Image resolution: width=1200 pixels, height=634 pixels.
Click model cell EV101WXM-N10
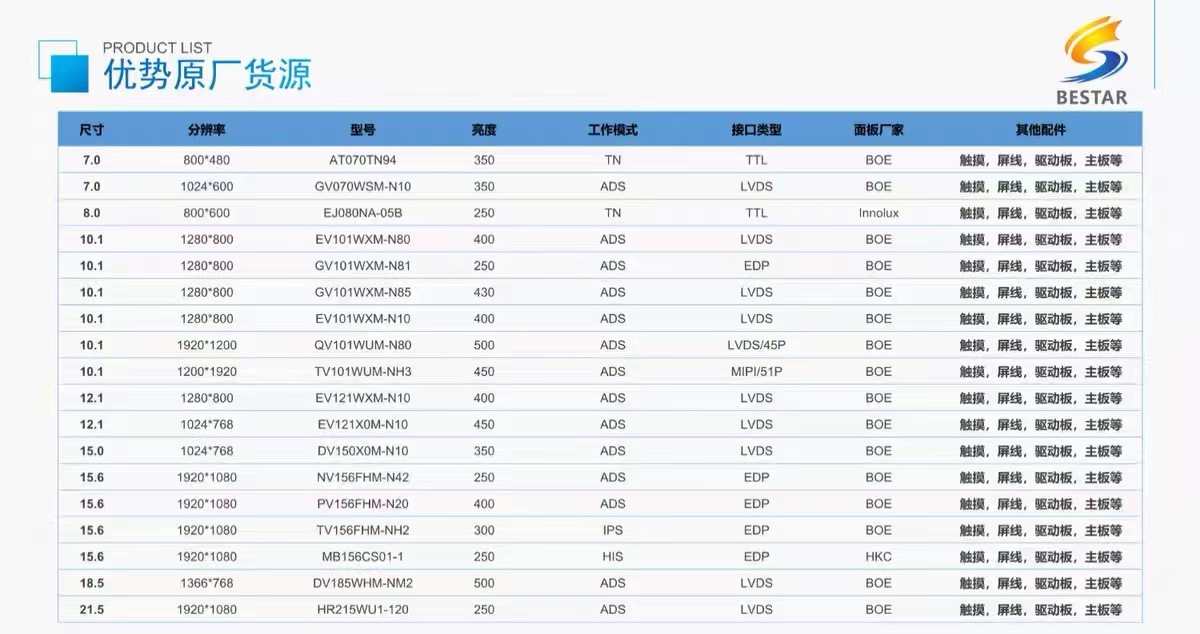tap(363, 319)
